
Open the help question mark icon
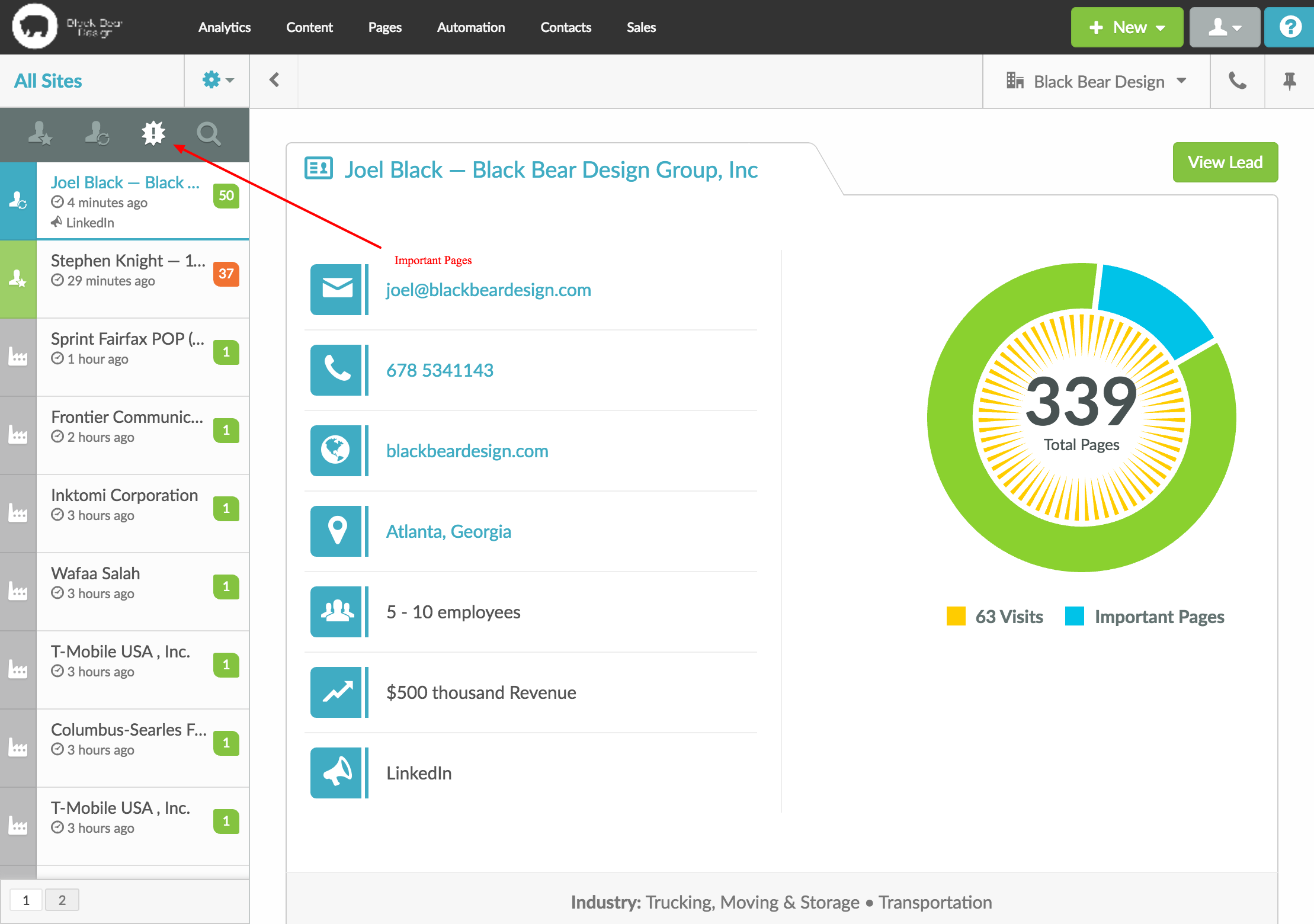tap(1290, 27)
